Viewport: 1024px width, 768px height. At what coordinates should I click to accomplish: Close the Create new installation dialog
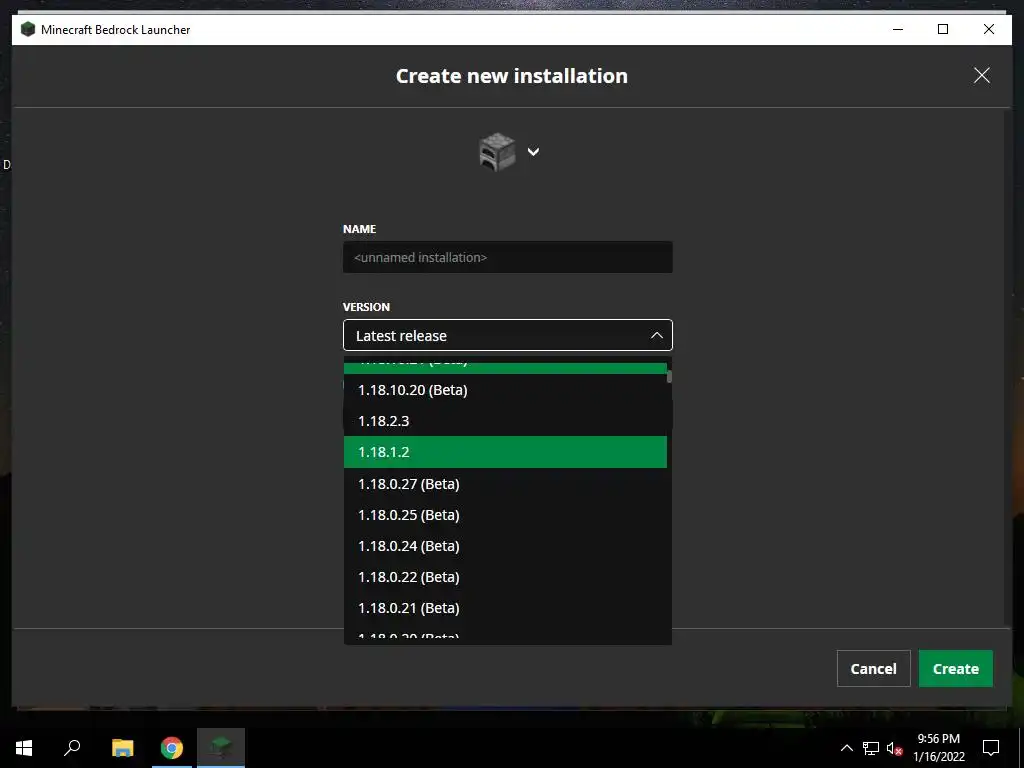click(x=982, y=75)
